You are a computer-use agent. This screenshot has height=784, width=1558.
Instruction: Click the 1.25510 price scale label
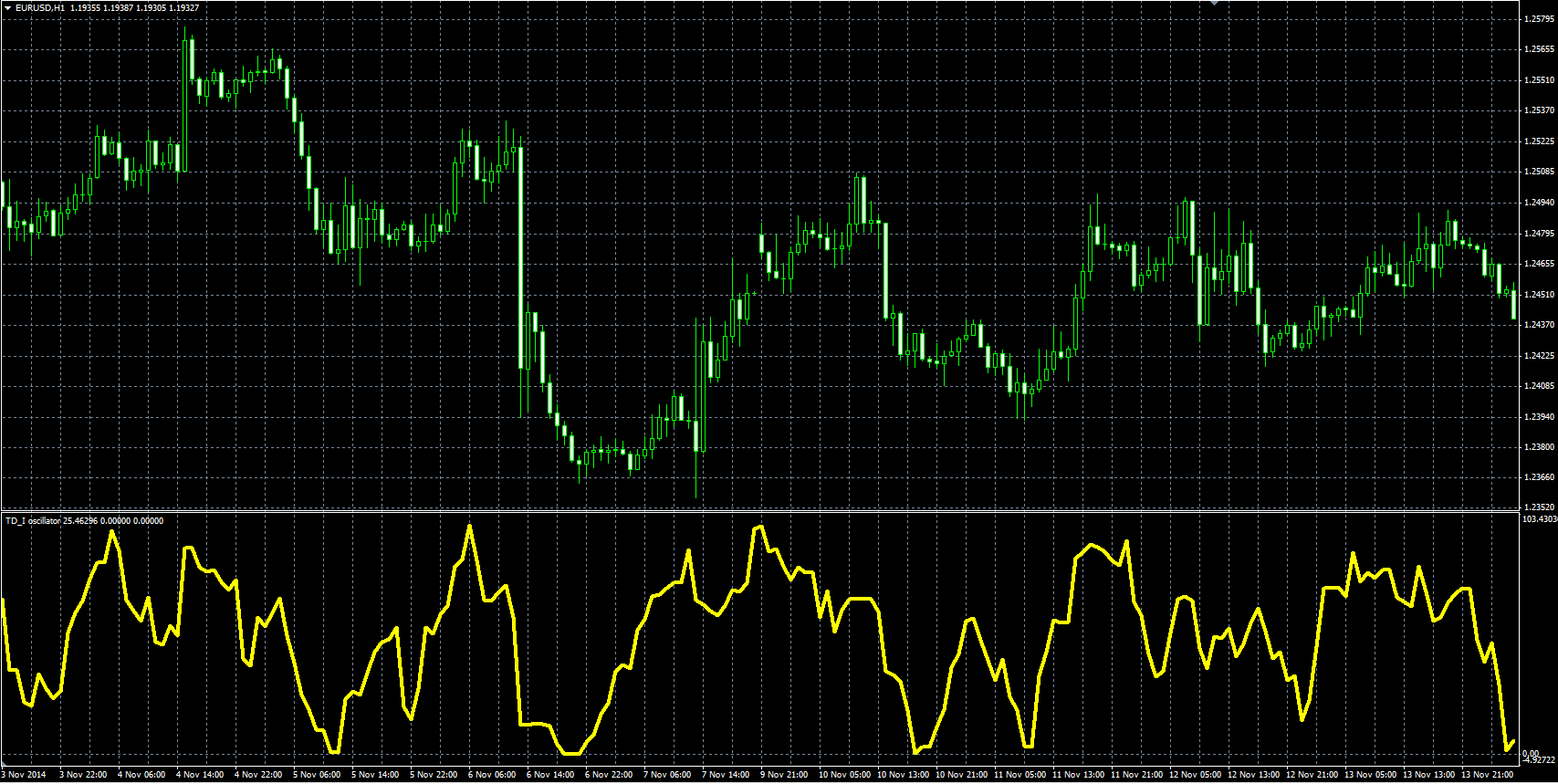pos(1539,80)
